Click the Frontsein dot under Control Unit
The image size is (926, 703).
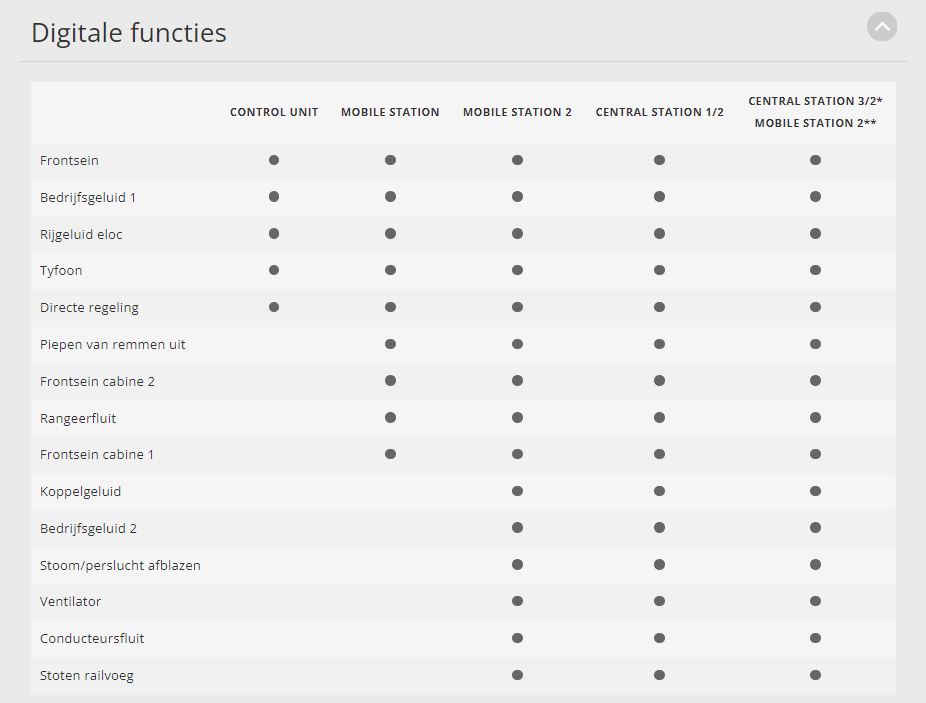pos(274,160)
